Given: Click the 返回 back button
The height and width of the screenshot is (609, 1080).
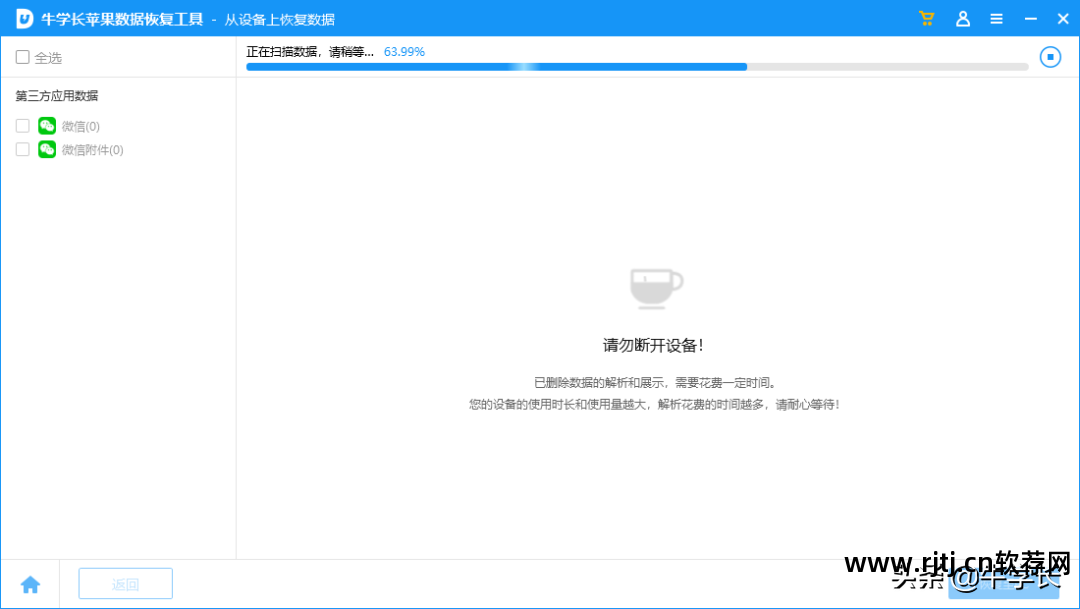Looking at the screenshot, I should tap(125, 583).
